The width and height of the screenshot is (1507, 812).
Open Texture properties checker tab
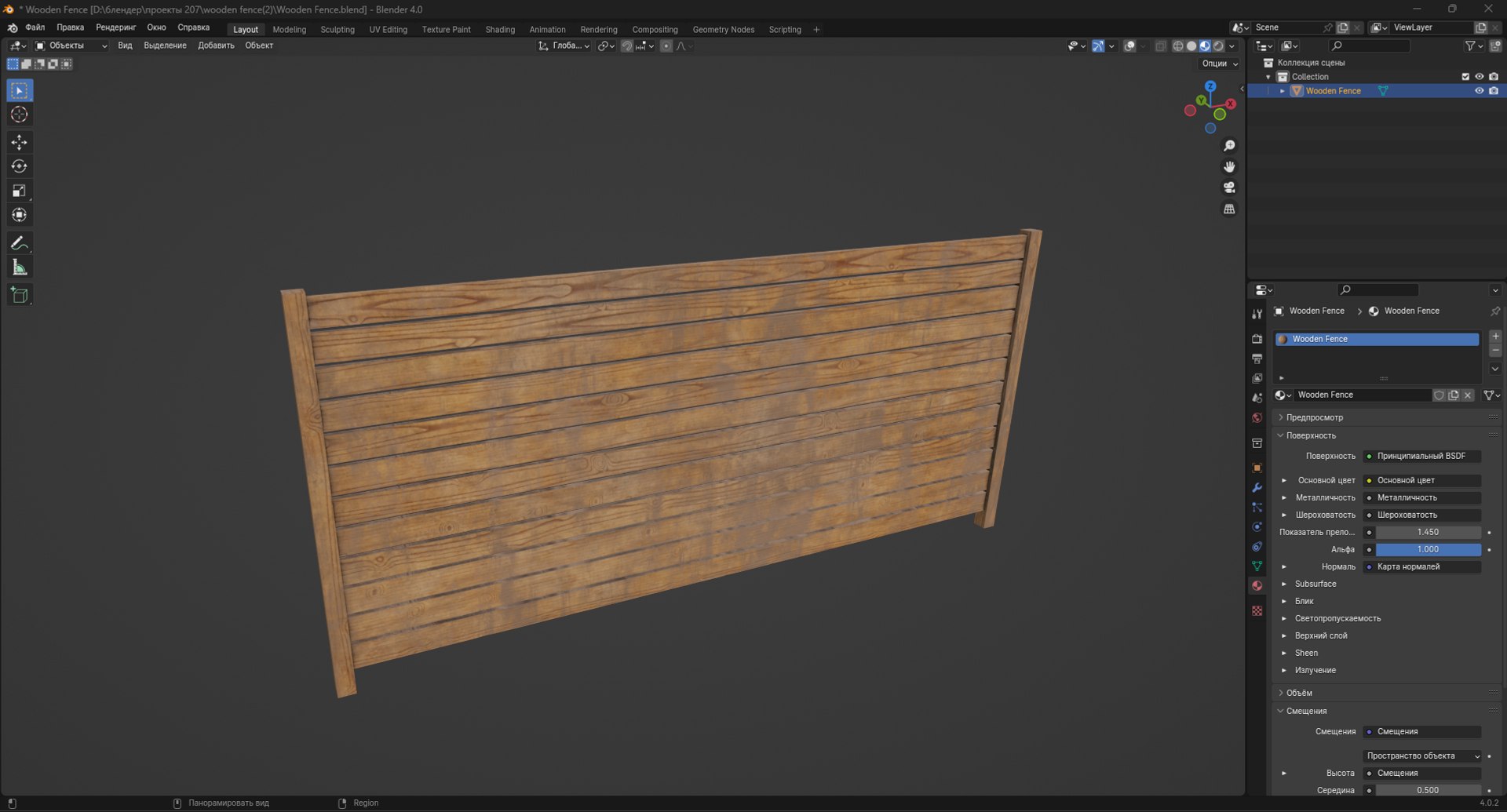(1257, 610)
